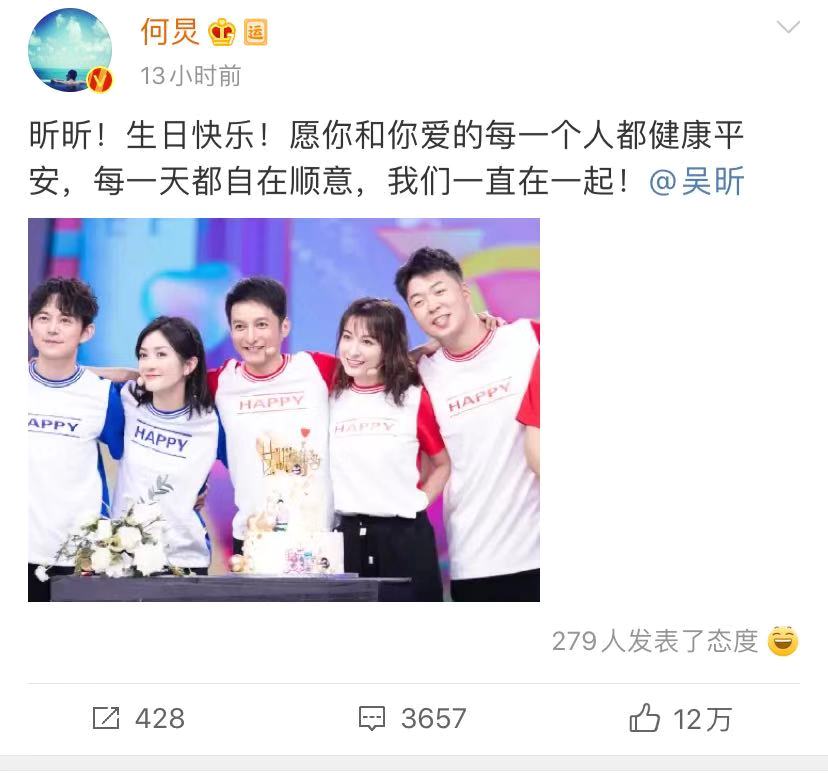This screenshot has width=828, height=773.
Task: Tap the gold crown membership badge
Action: point(222,32)
